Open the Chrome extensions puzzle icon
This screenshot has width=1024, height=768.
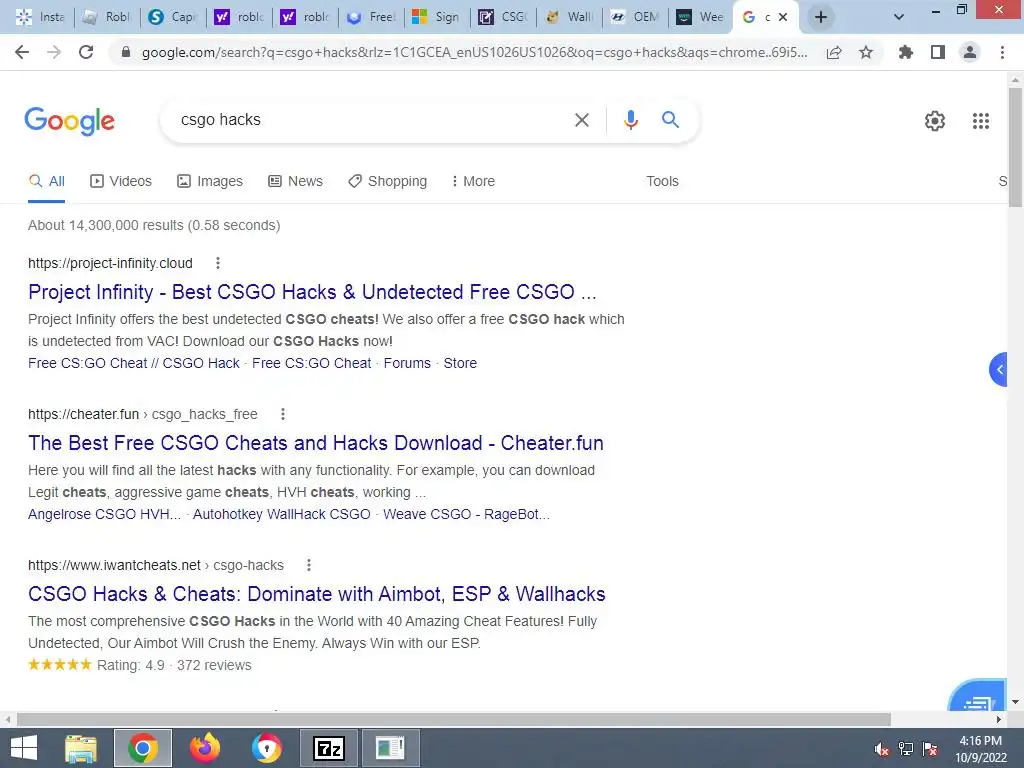tap(905, 52)
